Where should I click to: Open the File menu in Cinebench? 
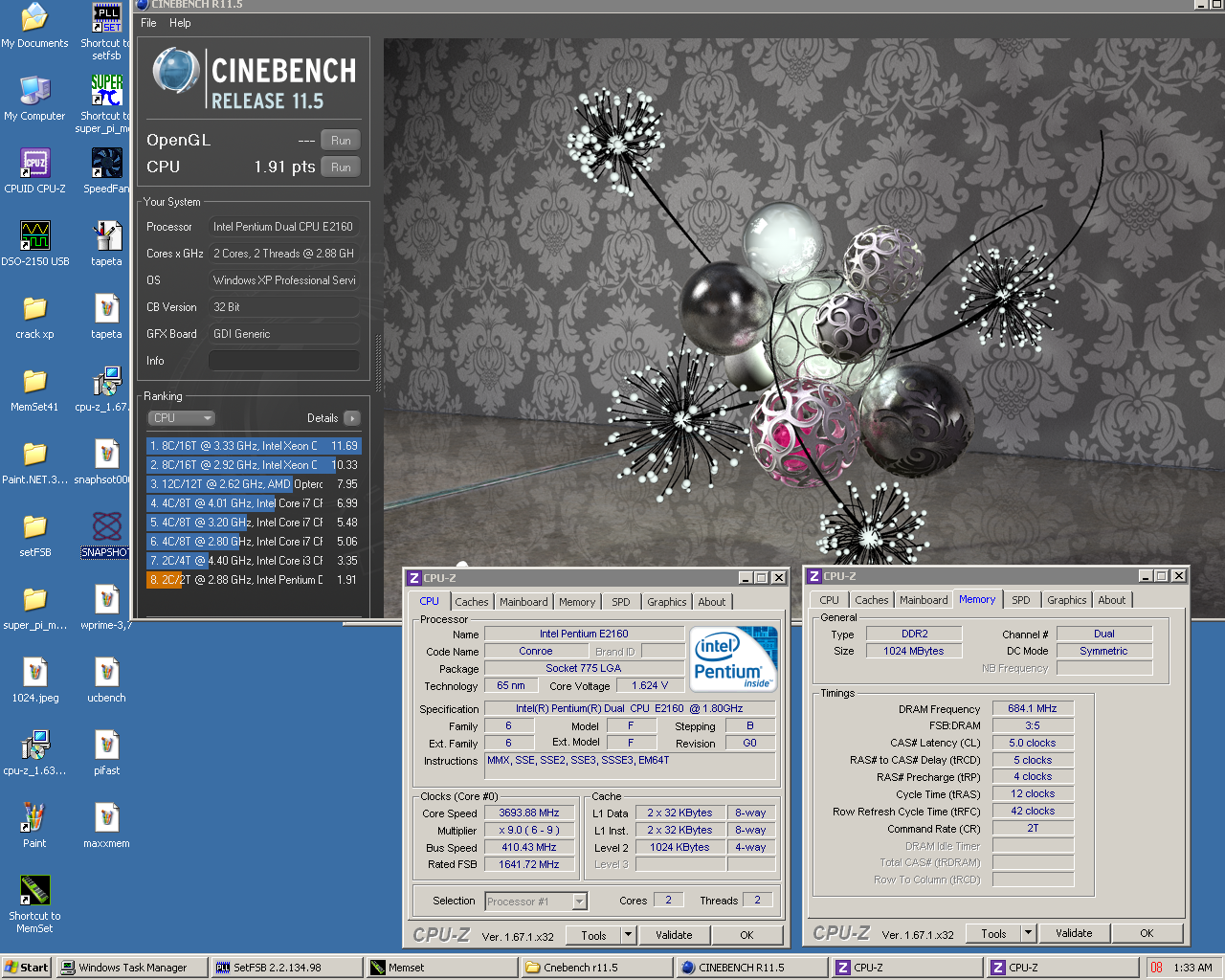click(148, 23)
